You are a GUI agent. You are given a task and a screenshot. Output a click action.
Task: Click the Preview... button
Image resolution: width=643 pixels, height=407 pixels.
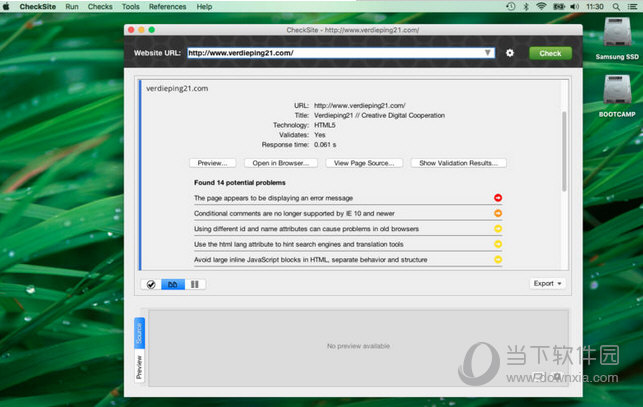click(x=212, y=163)
